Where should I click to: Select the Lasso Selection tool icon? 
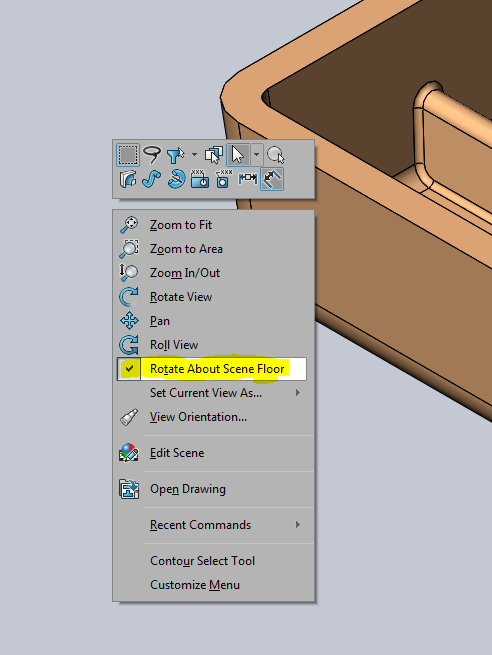152,155
